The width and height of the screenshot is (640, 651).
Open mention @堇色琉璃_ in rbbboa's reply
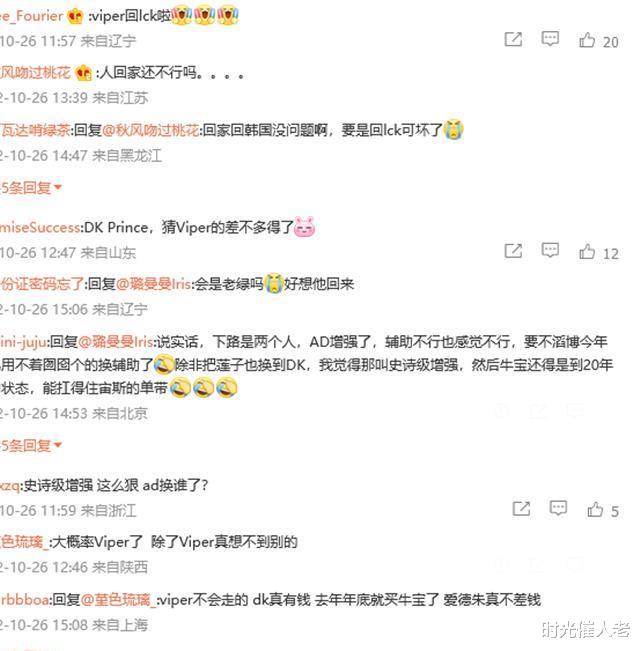[x=119, y=600]
